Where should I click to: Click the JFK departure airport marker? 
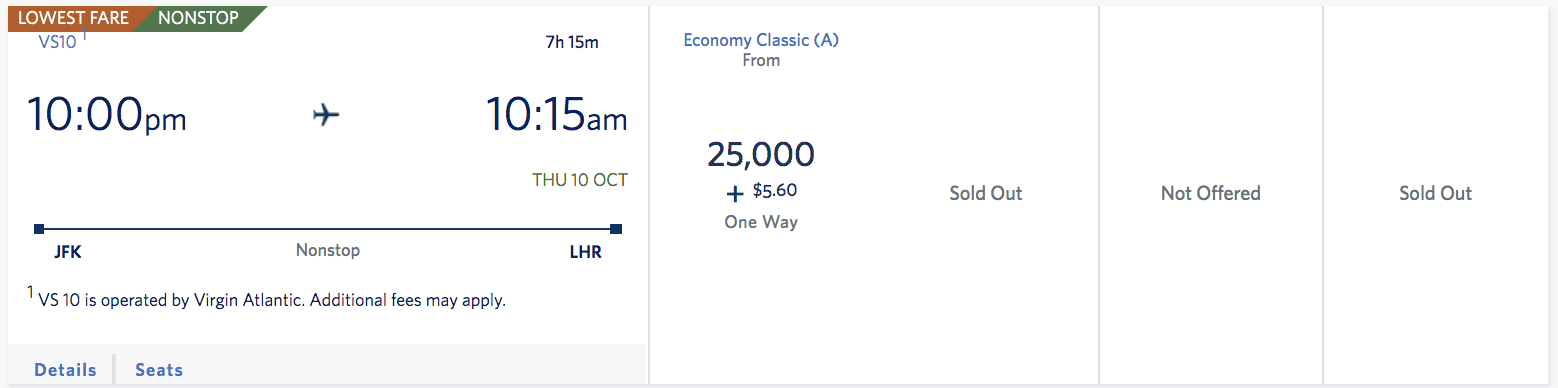[68, 252]
